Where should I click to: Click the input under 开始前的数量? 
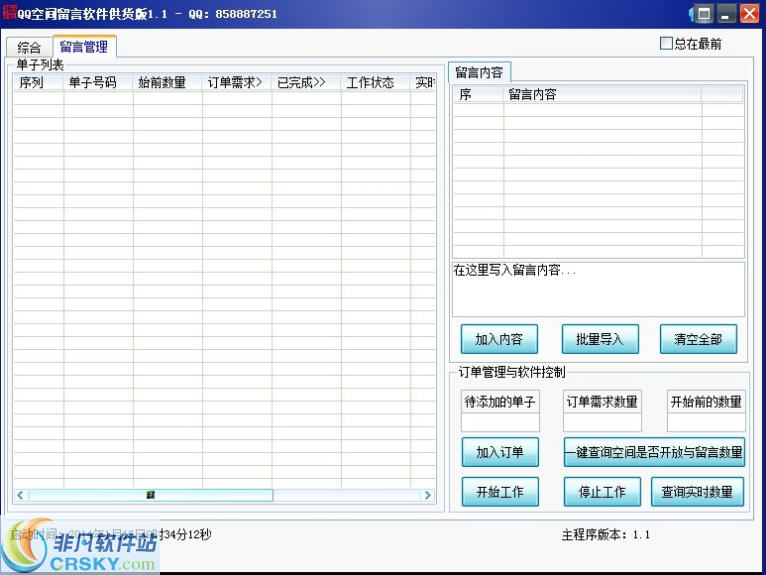(706, 423)
